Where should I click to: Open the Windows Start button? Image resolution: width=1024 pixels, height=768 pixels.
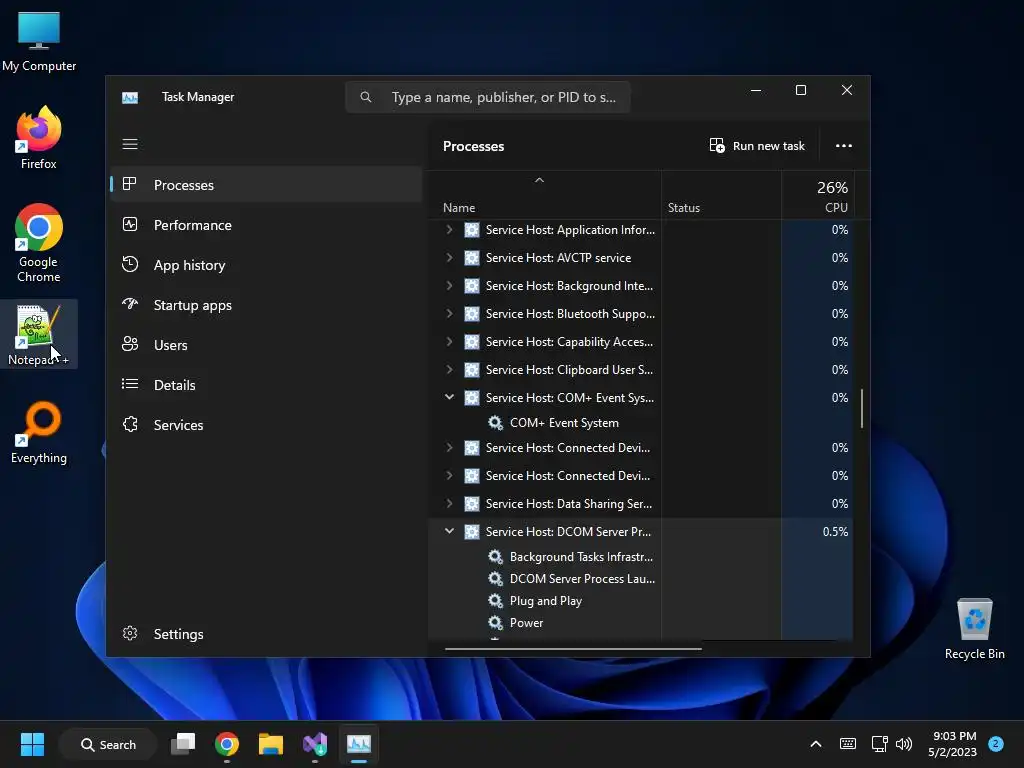click(32, 744)
